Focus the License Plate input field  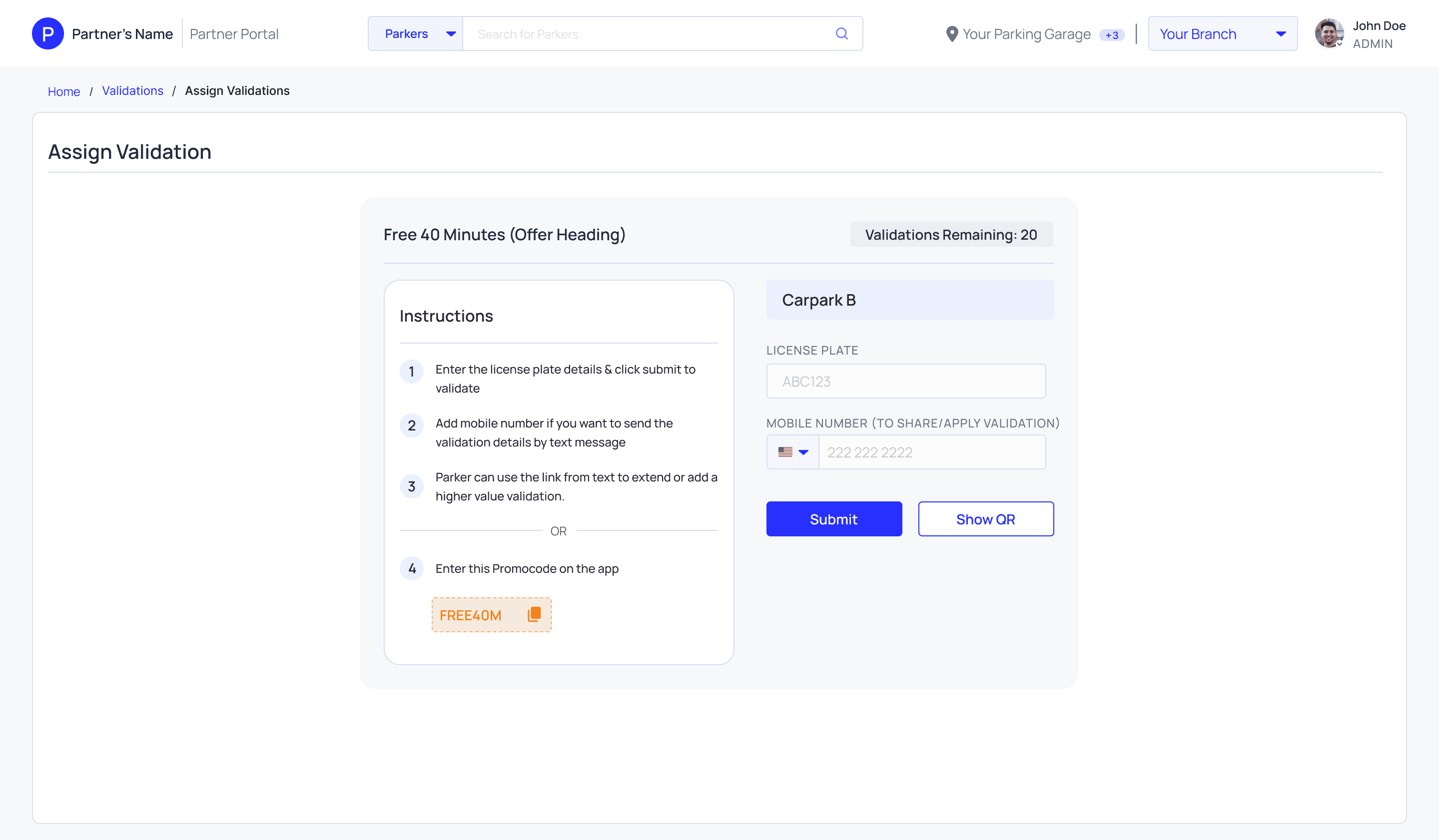[905, 381]
